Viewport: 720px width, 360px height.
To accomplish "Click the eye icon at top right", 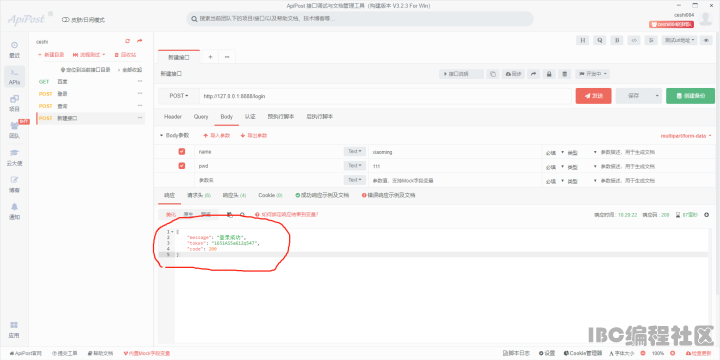I will (706, 40).
